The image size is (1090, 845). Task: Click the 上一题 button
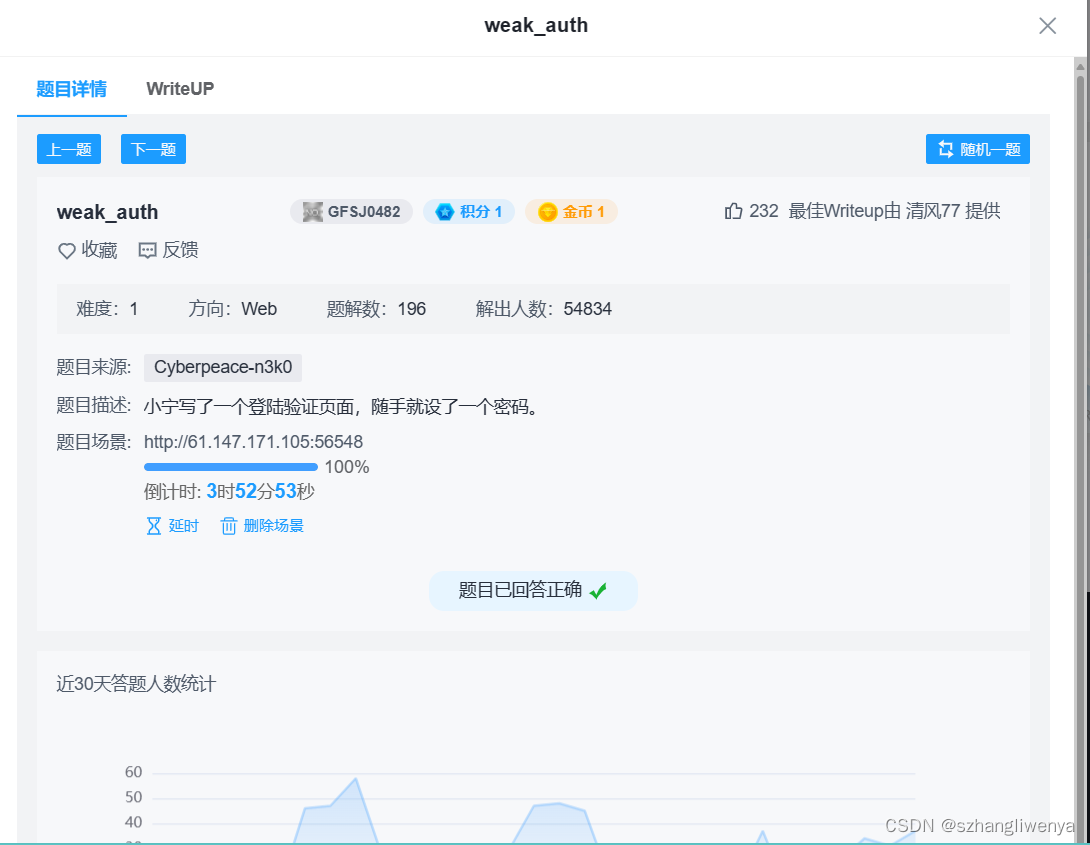point(68,148)
